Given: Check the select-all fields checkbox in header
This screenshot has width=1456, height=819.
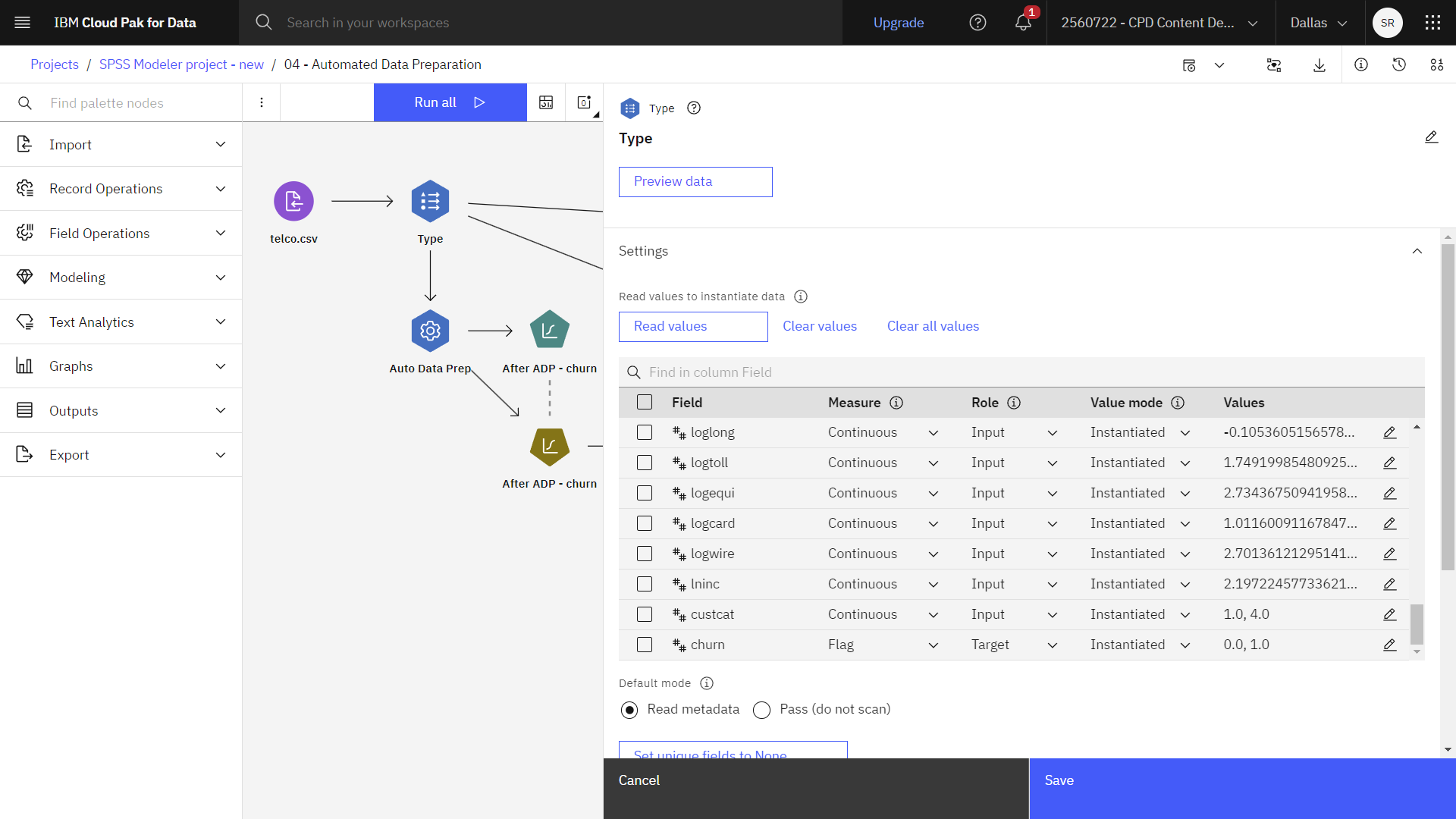Looking at the screenshot, I should coord(645,402).
